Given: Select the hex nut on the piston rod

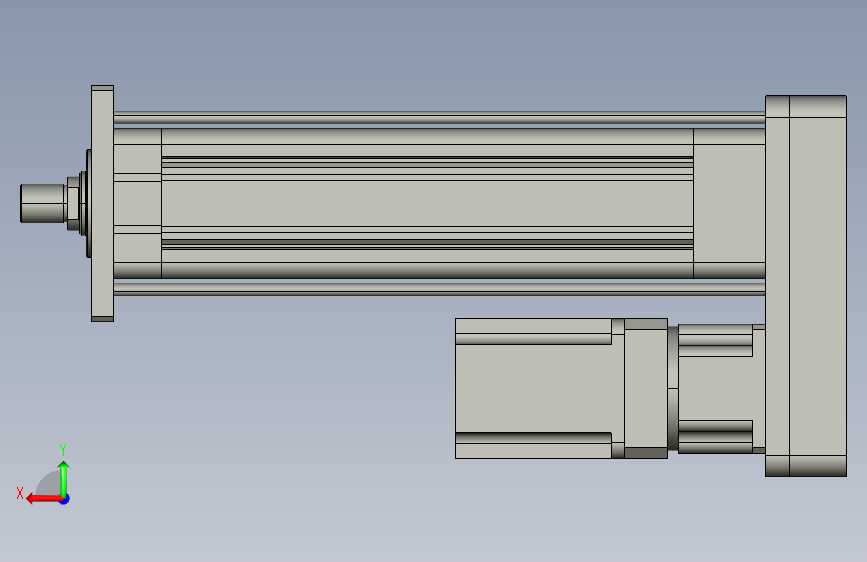Looking at the screenshot, I should (x=73, y=203).
